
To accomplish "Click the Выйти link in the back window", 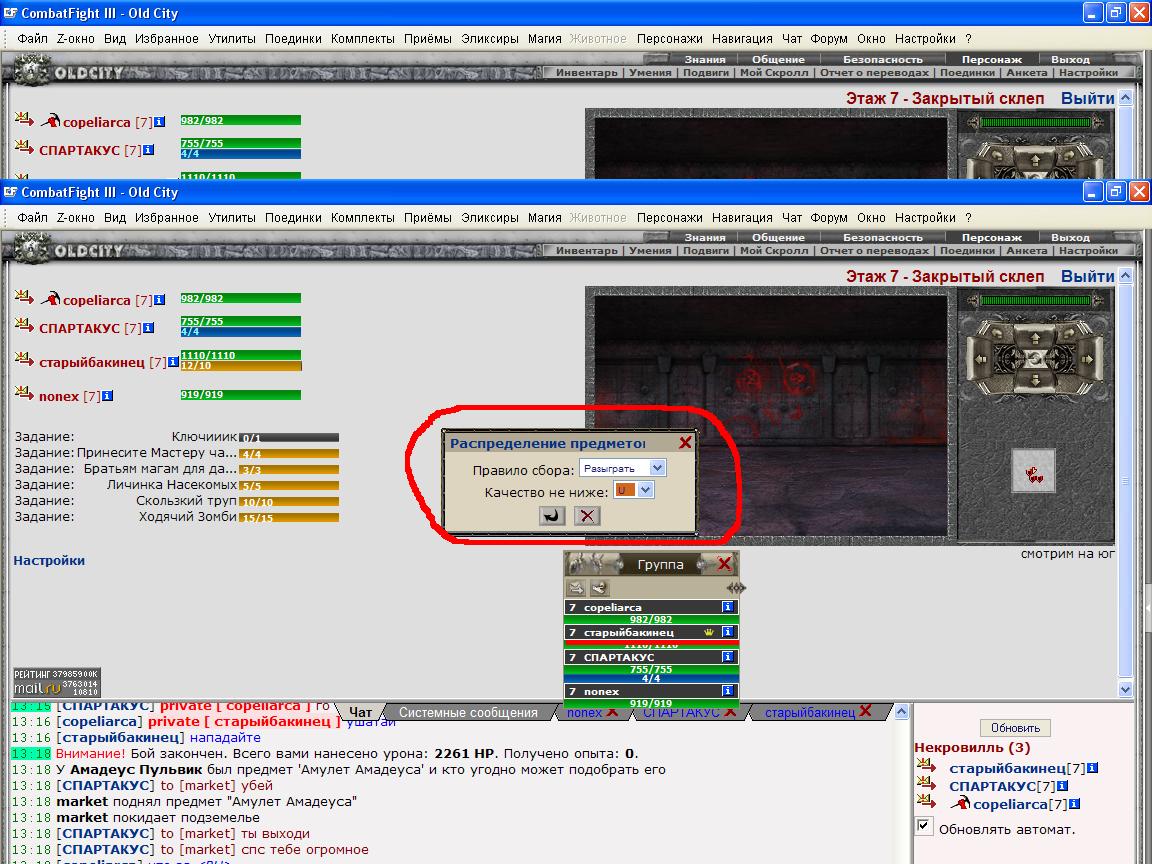I will tap(1087, 98).
